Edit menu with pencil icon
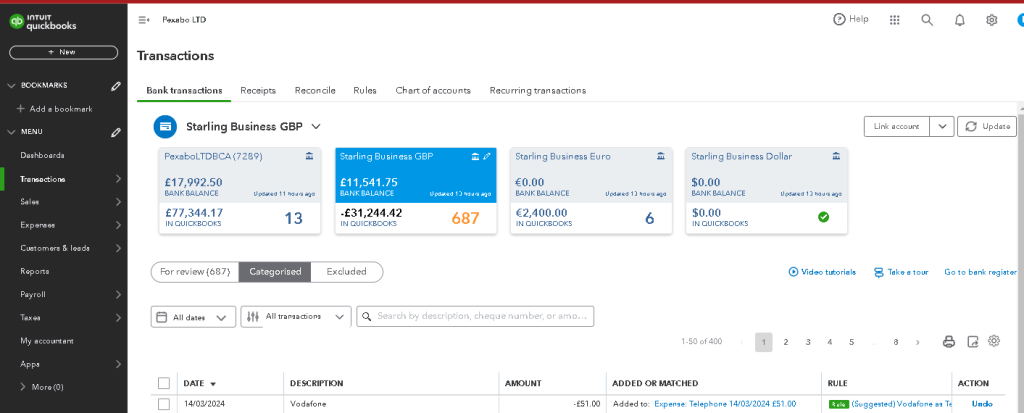The width and height of the screenshot is (1024, 413). (x=116, y=132)
